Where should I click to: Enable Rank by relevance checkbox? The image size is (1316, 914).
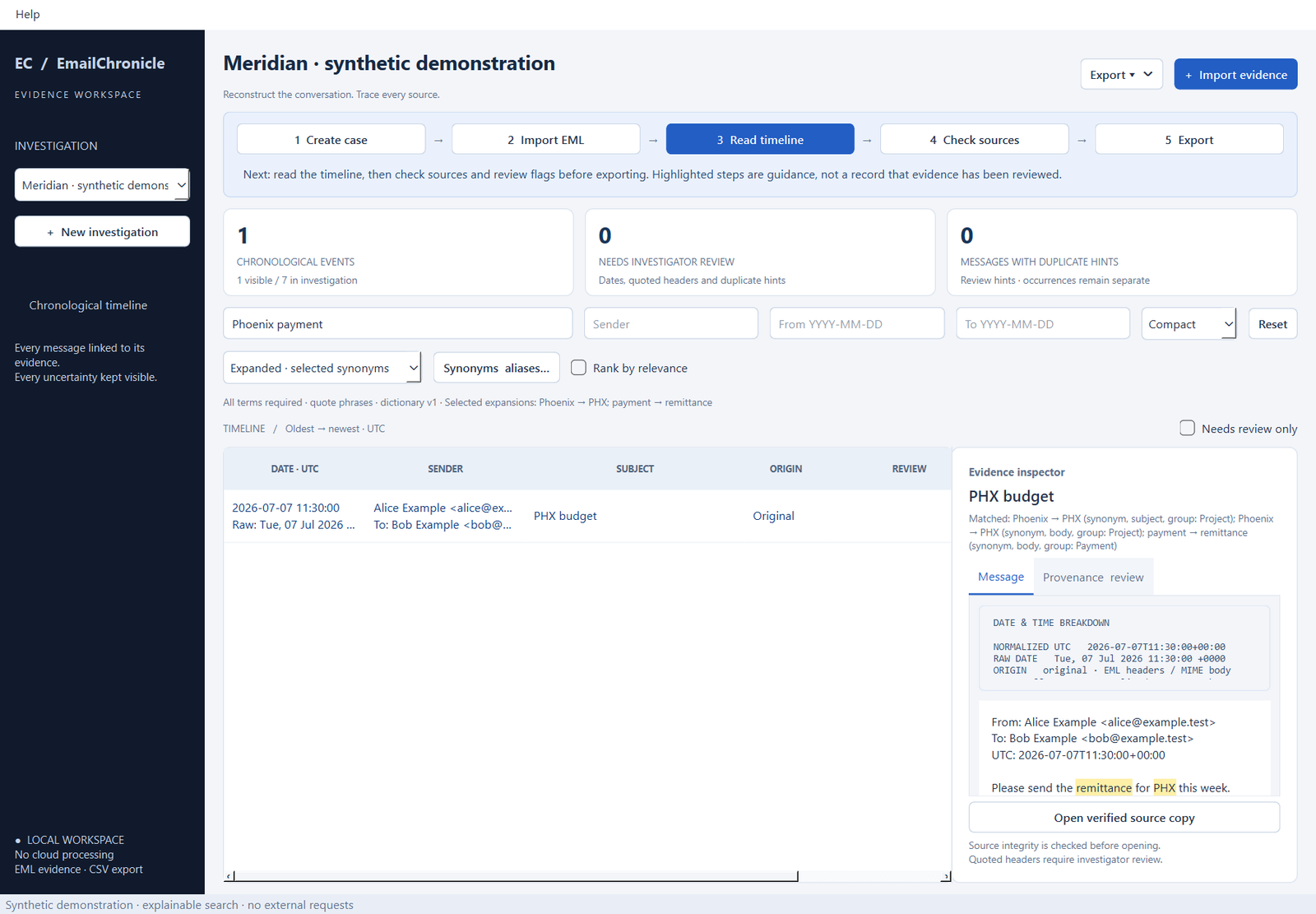point(579,368)
